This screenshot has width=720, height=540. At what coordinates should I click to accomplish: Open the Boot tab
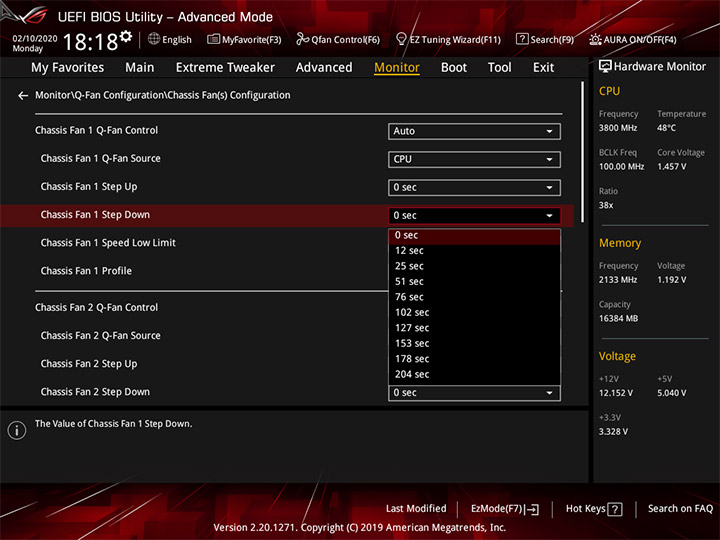coord(454,68)
